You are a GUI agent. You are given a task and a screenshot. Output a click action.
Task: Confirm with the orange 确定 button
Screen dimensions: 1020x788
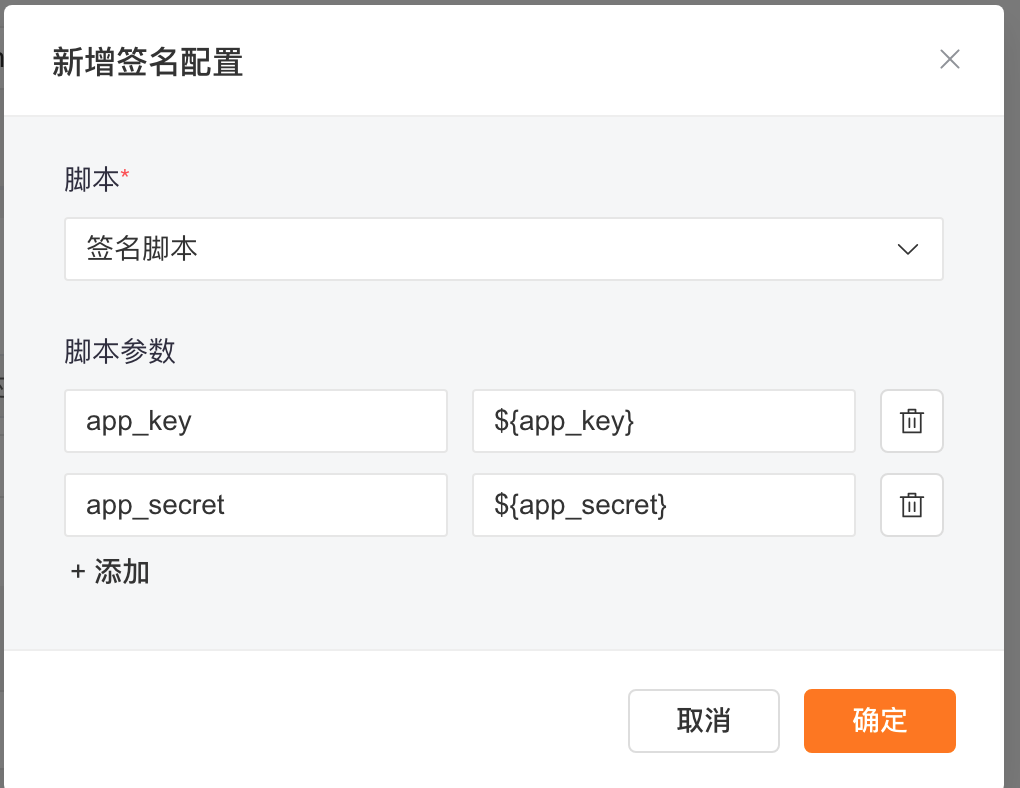(x=879, y=721)
